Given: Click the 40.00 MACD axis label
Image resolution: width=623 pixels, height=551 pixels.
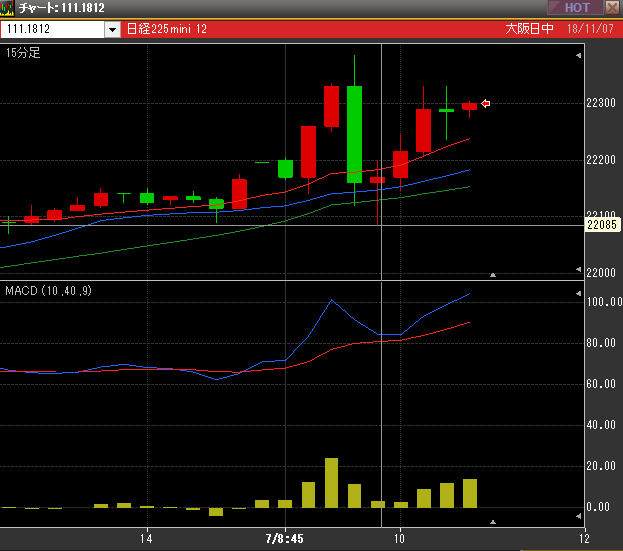Looking at the screenshot, I should coord(601,425).
